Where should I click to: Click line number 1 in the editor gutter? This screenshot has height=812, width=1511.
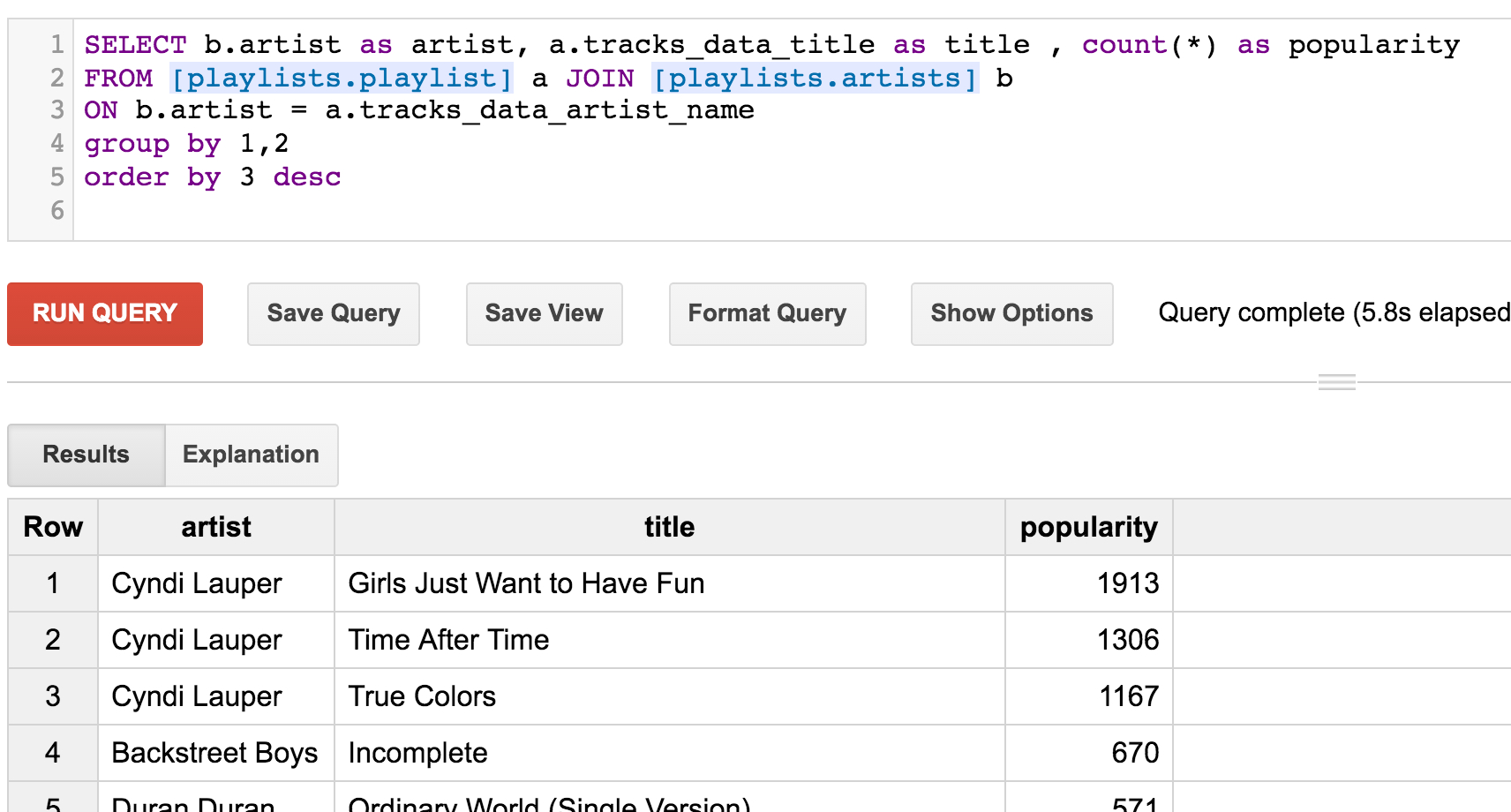56,44
